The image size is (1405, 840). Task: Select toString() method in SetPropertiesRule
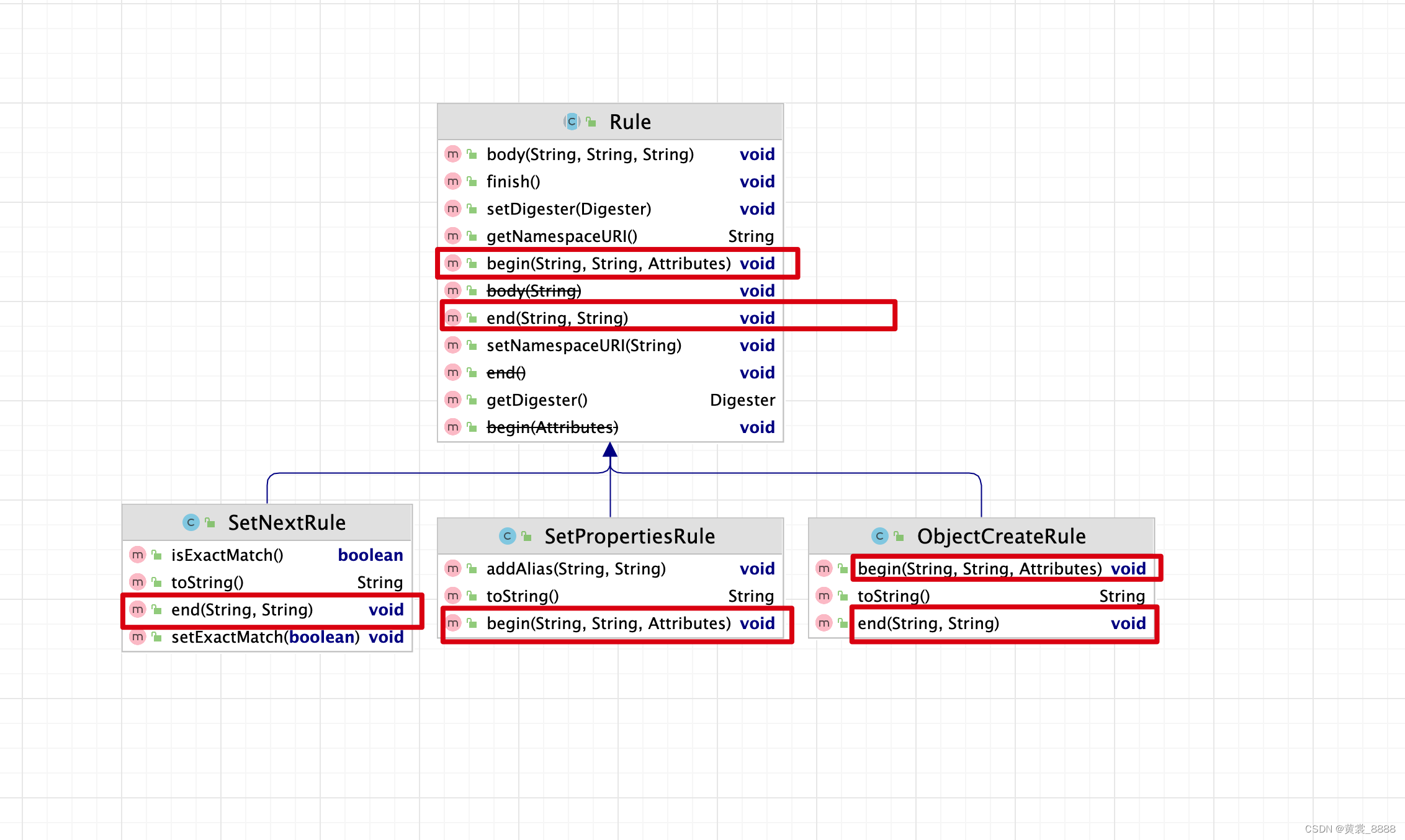coord(611,596)
